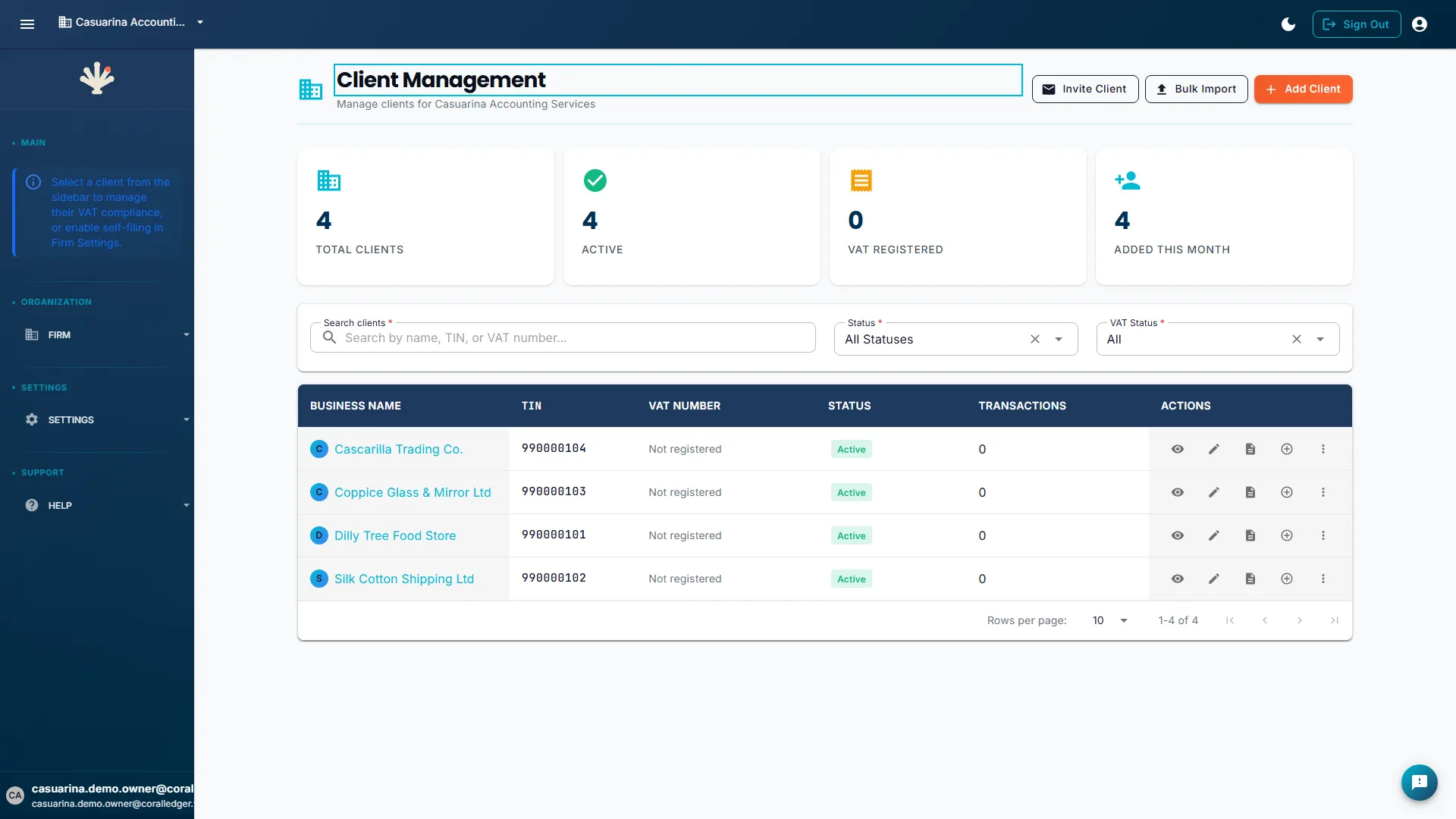Open Silk Cotton Shipping Ltd link

pos(404,579)
